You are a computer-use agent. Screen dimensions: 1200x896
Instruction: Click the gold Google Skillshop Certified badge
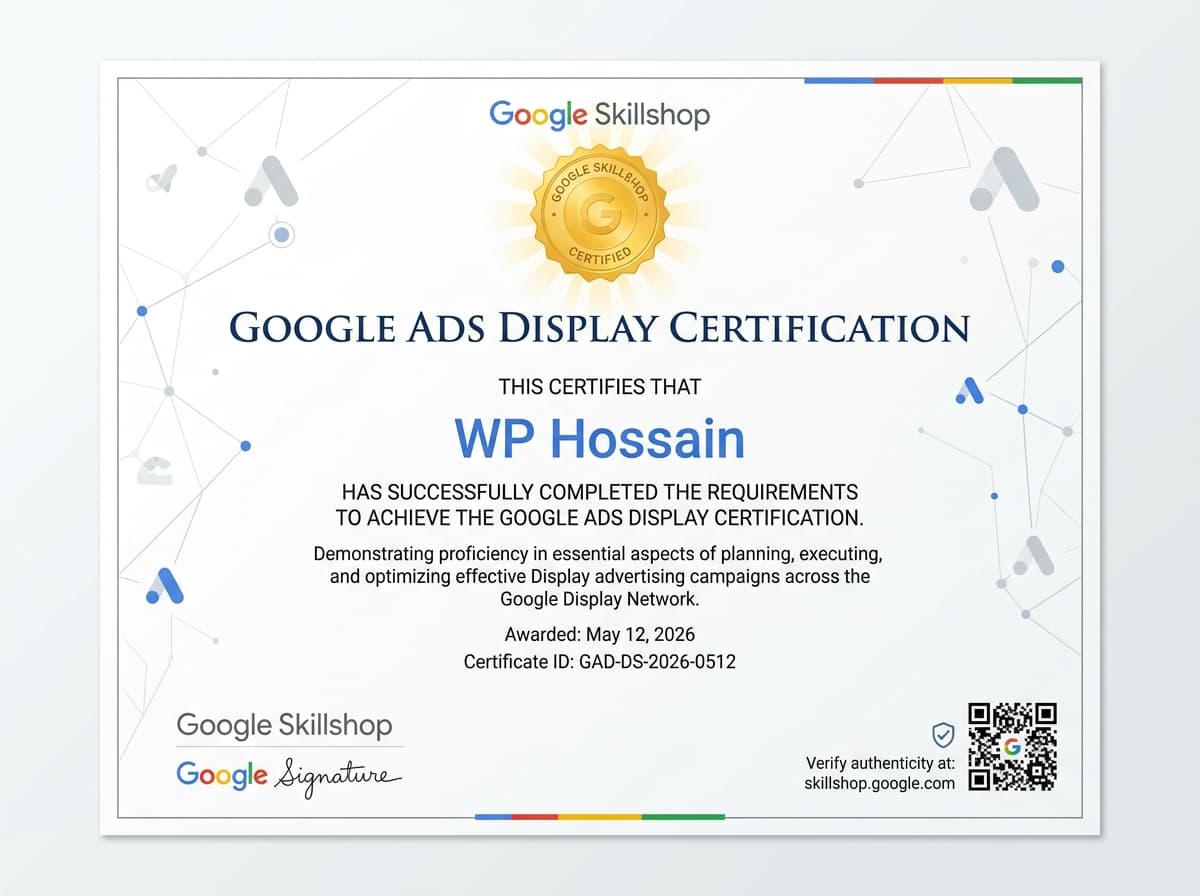click(x=599, y=215)
